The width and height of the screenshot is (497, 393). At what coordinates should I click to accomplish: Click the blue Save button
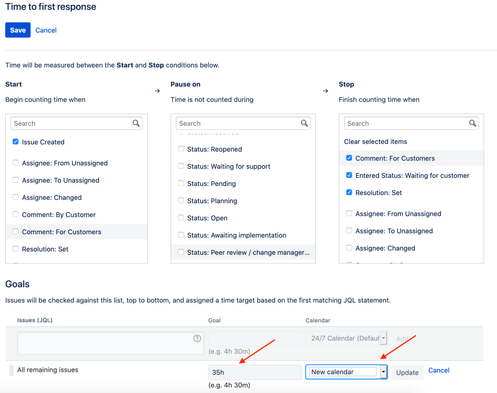[18, 30]
